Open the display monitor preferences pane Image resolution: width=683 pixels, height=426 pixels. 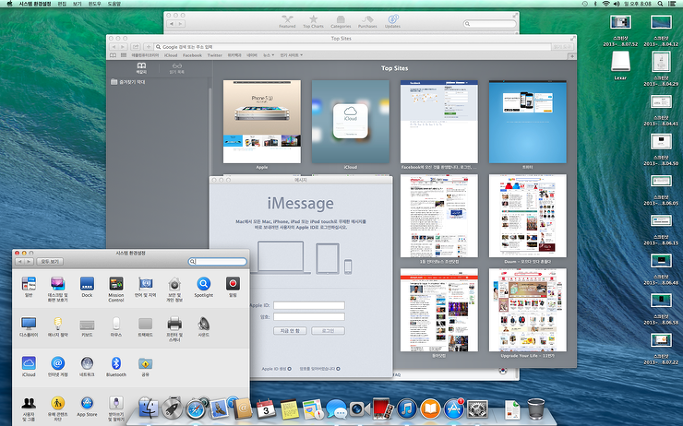[x=29, y=326]
